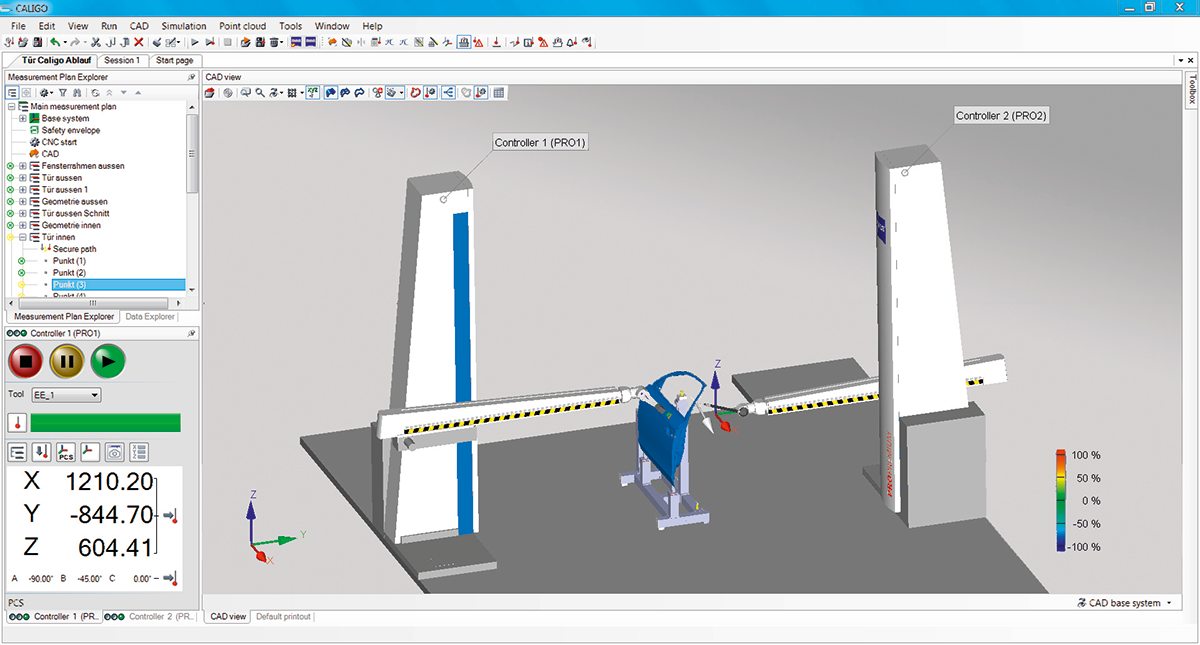Click the highlighted lock icon in main toolbar
Viewport: 1200px width, 645px height.
click(464, 42)
